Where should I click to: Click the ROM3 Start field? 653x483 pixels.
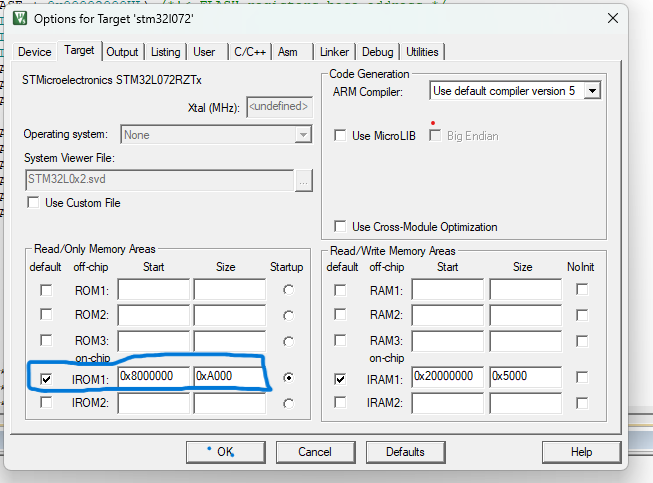154,341
